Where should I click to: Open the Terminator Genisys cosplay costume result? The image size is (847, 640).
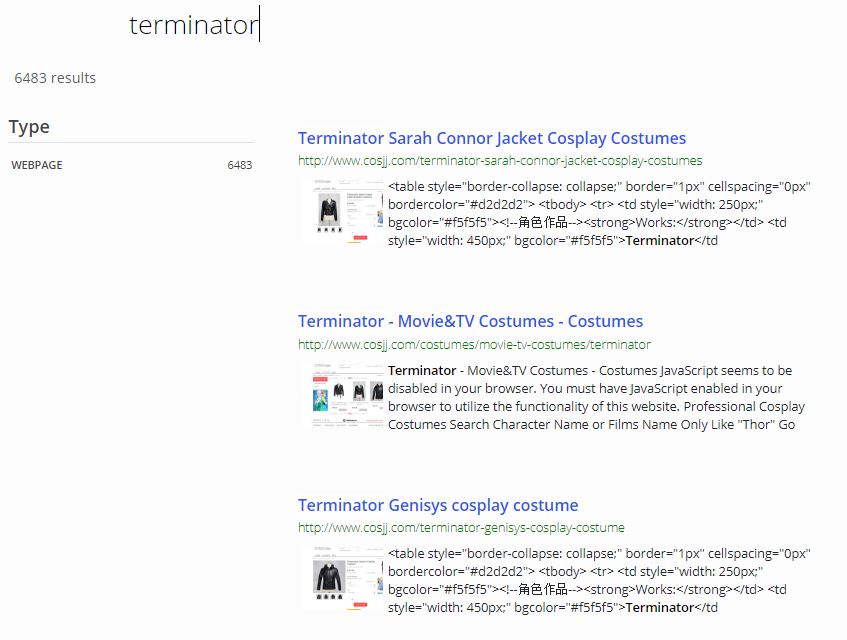point(437,505)
